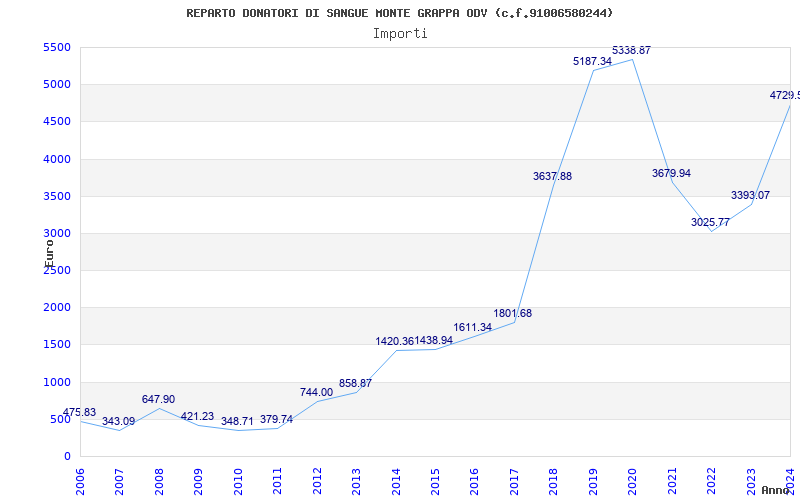This screenshot has height=500, width=800.
Task: Click x-axis year 2017
Action: coord(514,481)
